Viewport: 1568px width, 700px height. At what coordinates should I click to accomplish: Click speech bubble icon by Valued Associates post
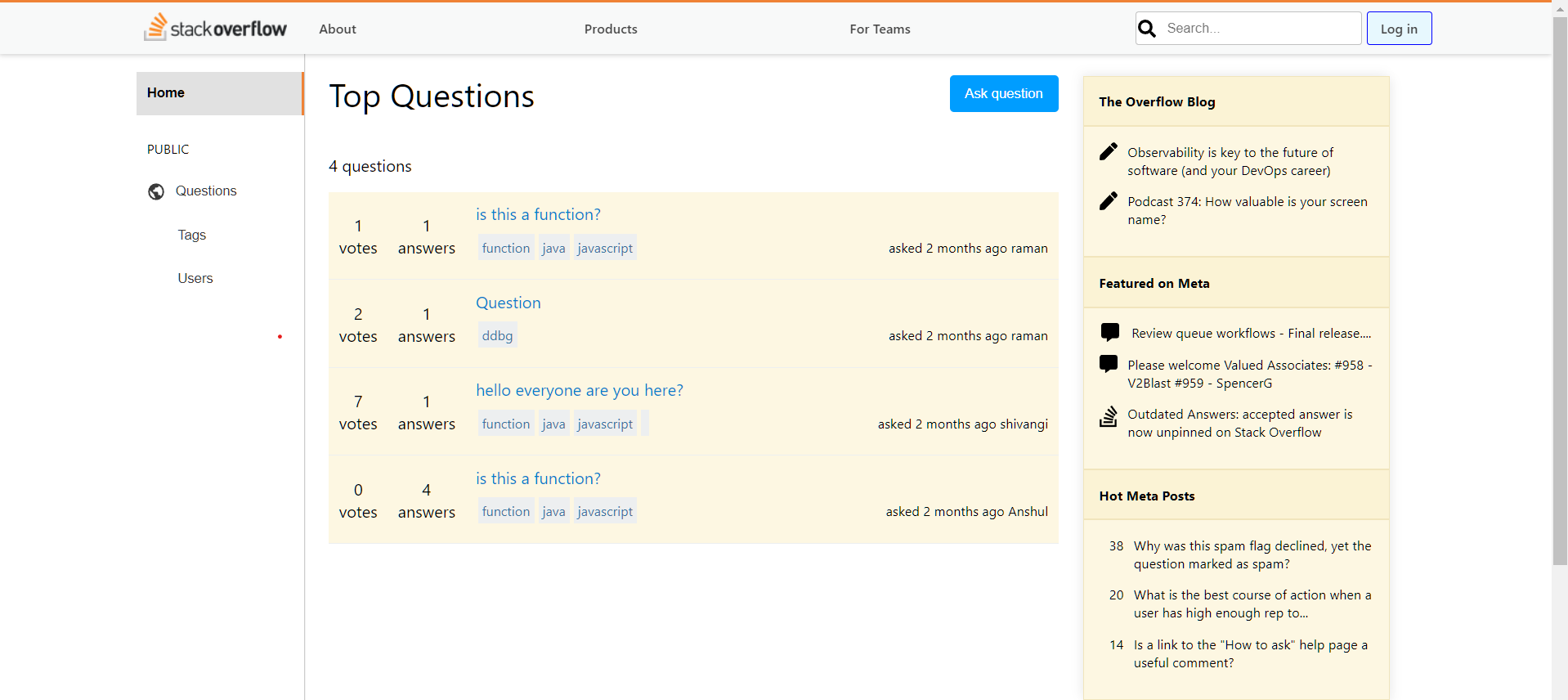(1109, 364)
